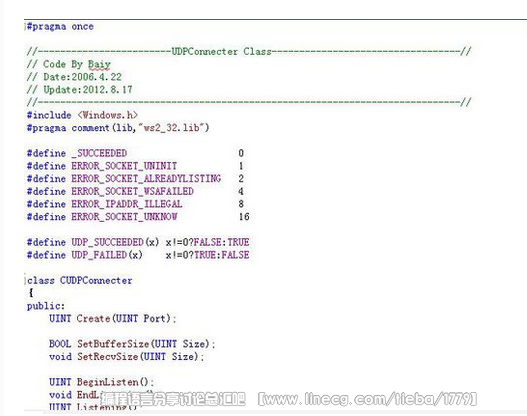Click 'ERROR_SOCKET_UNKNOW' macro name
527x416 pixels.
(124, 217)
